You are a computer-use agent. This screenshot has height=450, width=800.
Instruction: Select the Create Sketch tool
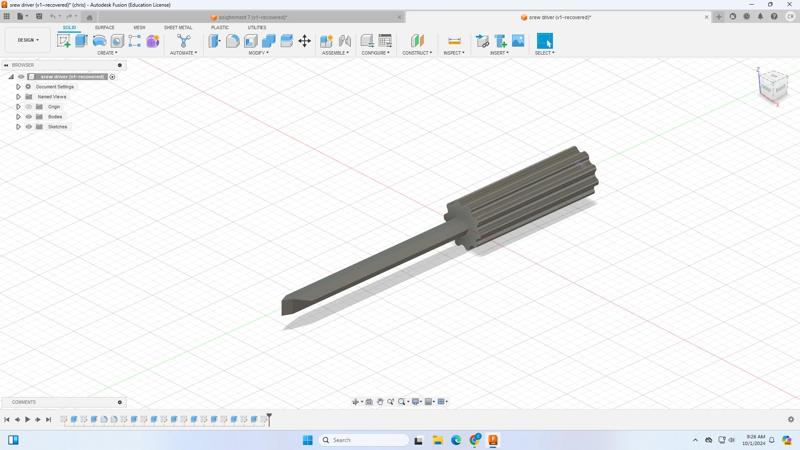click(64, 41)
